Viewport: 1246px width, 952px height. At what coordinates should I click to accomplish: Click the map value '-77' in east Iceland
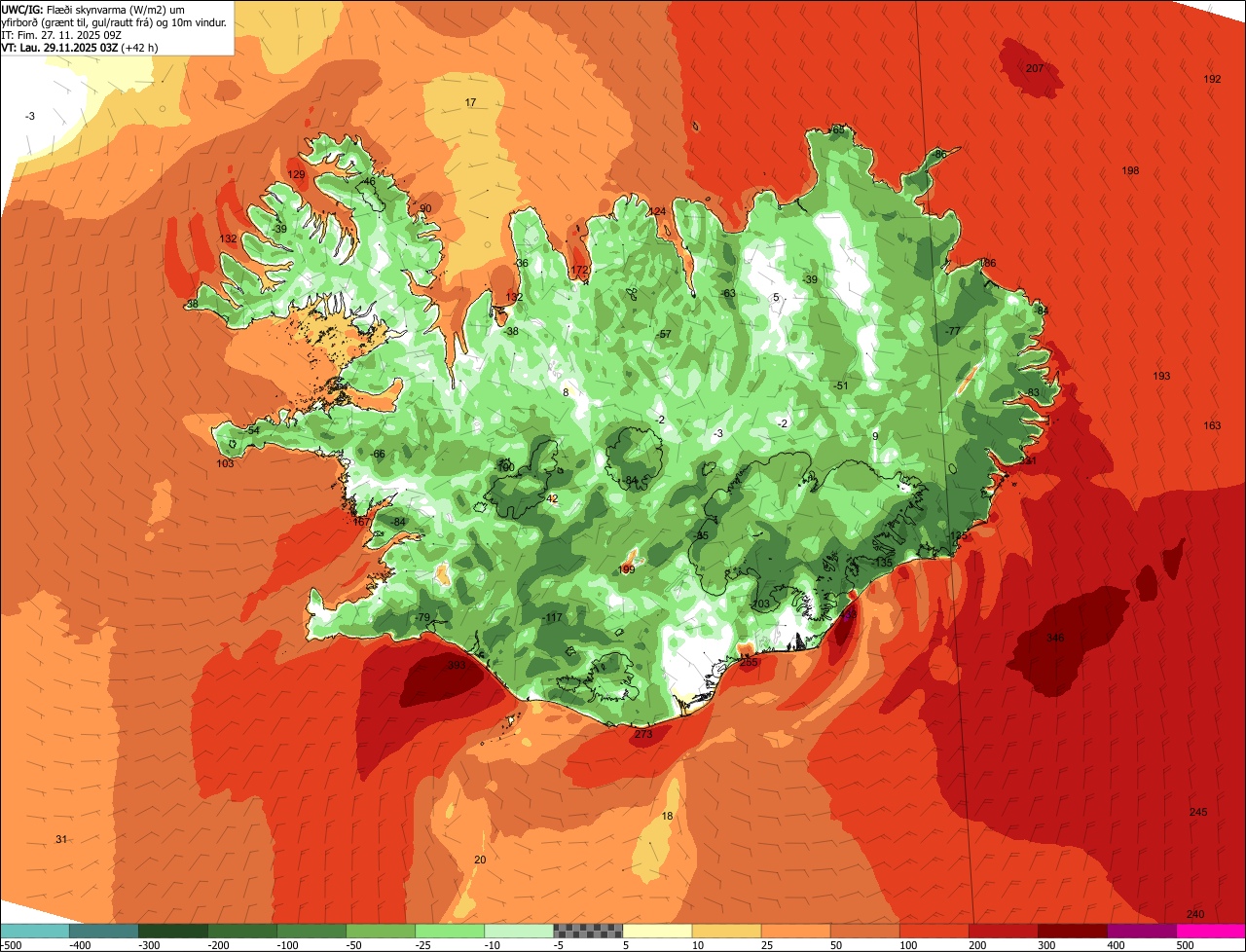pos(952,331)
